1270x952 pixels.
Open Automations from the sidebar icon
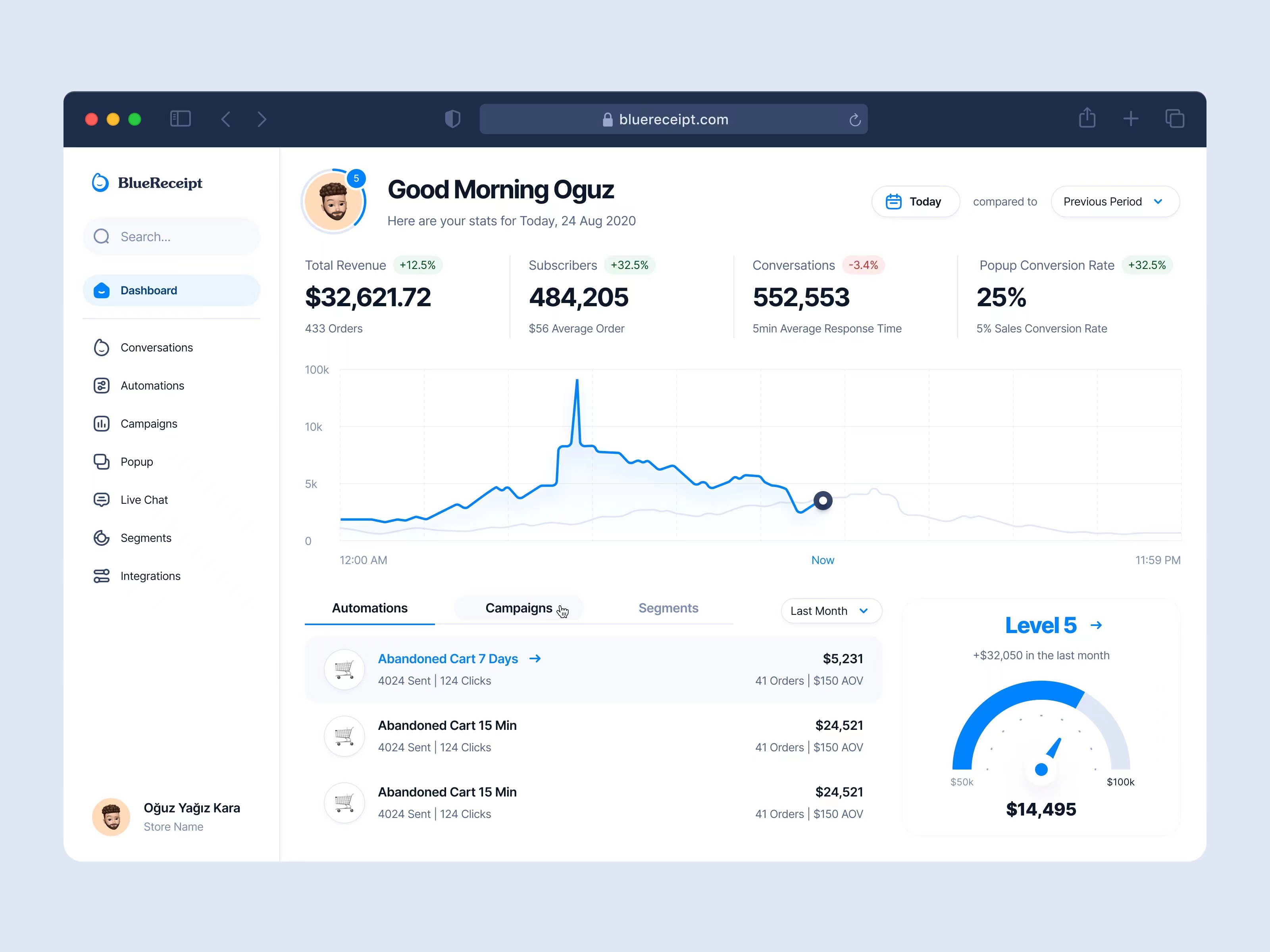102,386
